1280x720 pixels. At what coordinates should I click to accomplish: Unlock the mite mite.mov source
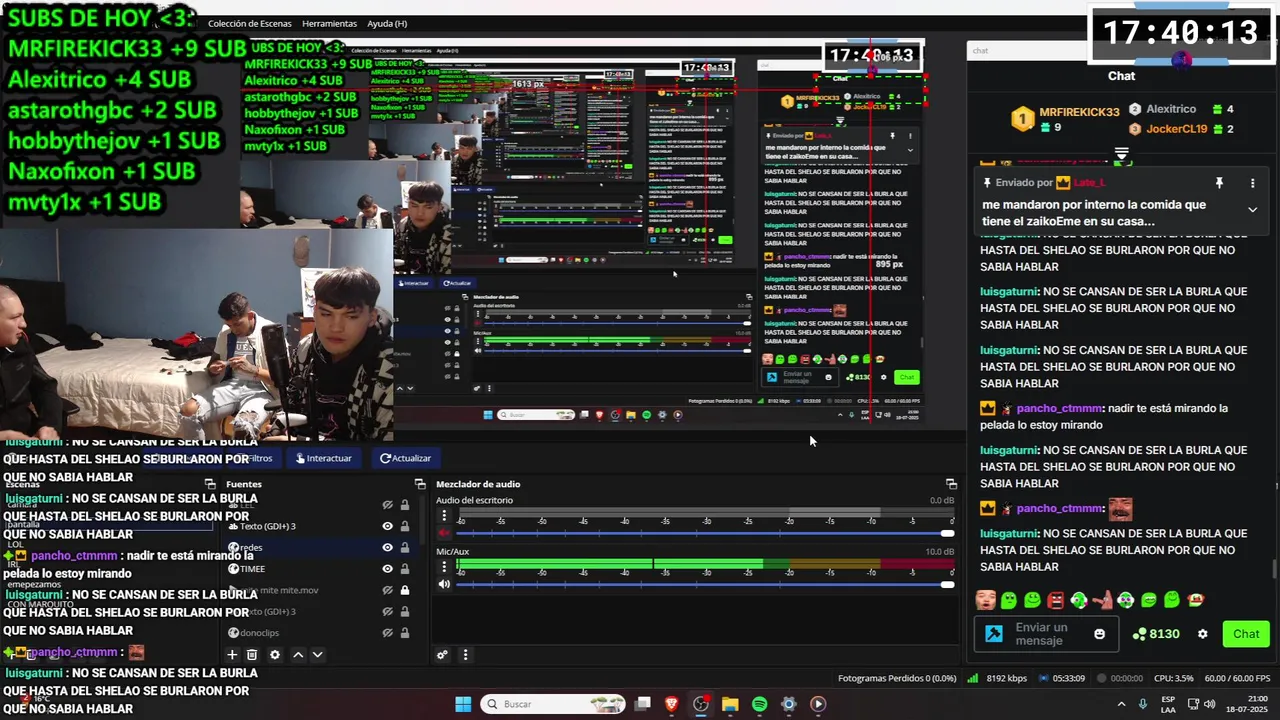pos(405,590)
